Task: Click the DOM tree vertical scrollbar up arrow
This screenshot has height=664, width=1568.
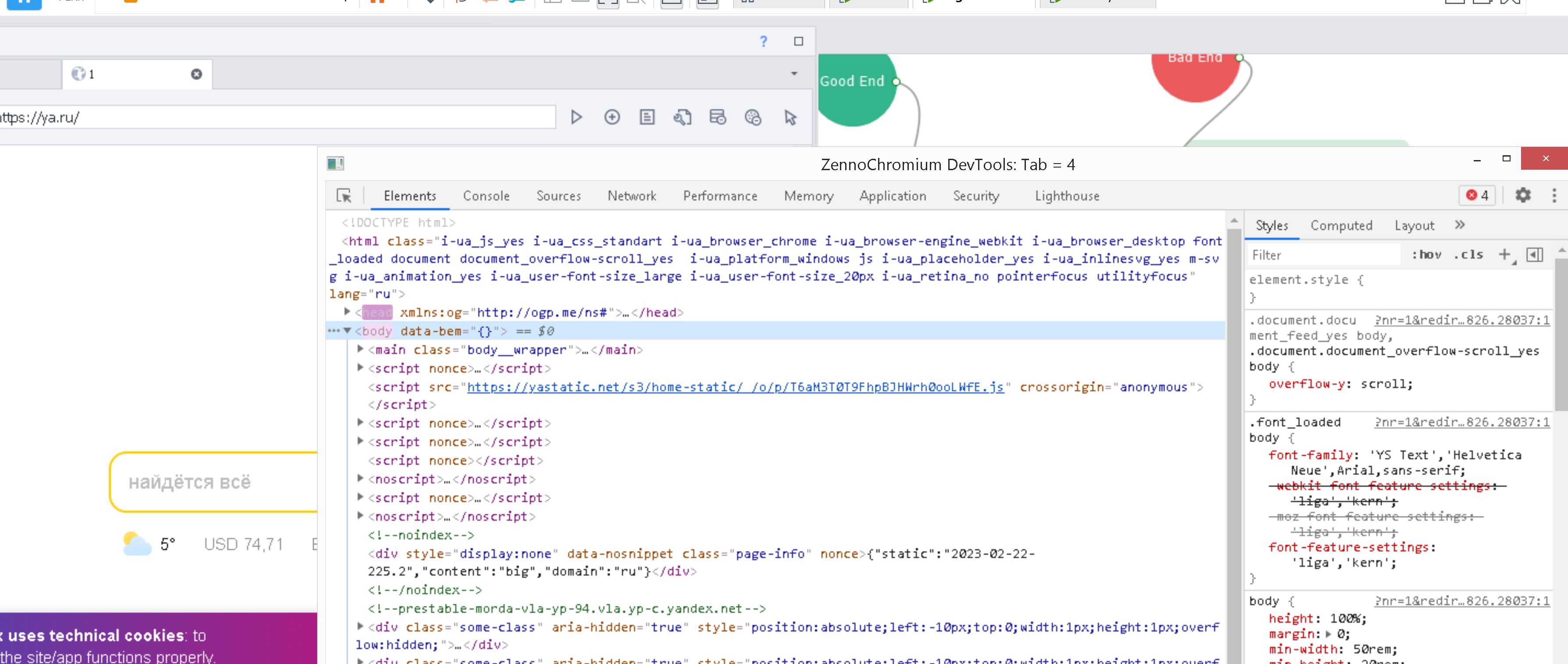Action: coord(1233,220)
